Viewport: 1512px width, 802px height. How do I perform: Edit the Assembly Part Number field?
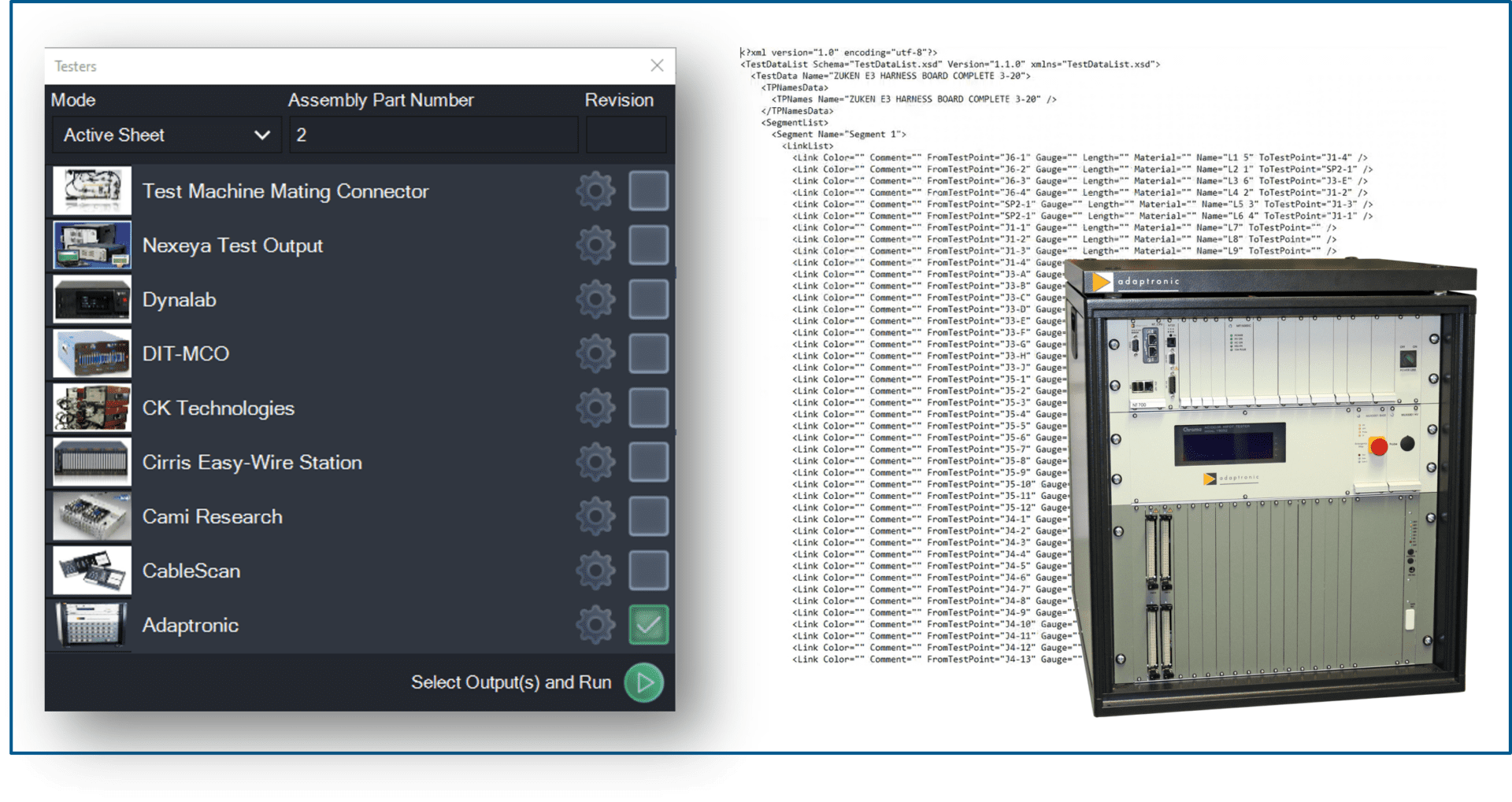coord(433,135)
